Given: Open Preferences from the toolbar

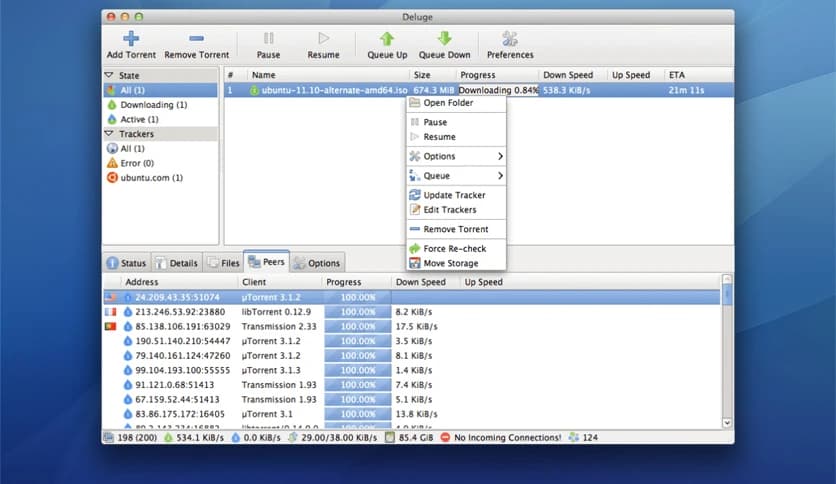Looking at the screenshot, I should pyautogui.click(x=510, y=45).
